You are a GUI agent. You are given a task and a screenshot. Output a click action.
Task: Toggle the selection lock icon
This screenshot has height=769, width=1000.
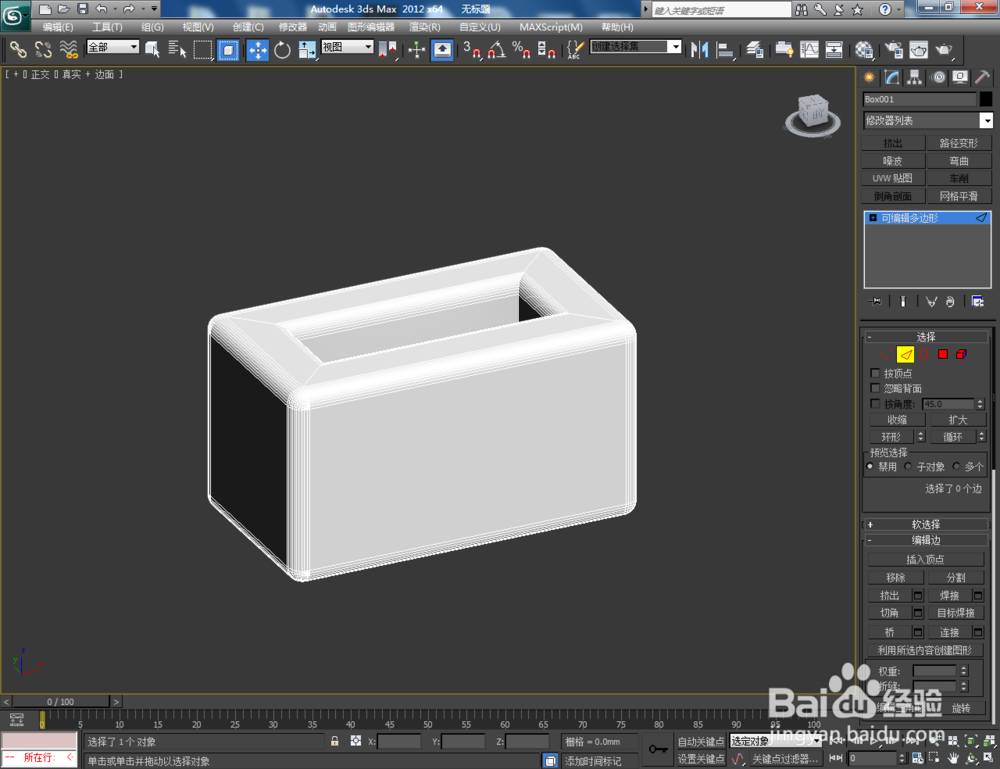pos(334,741)
